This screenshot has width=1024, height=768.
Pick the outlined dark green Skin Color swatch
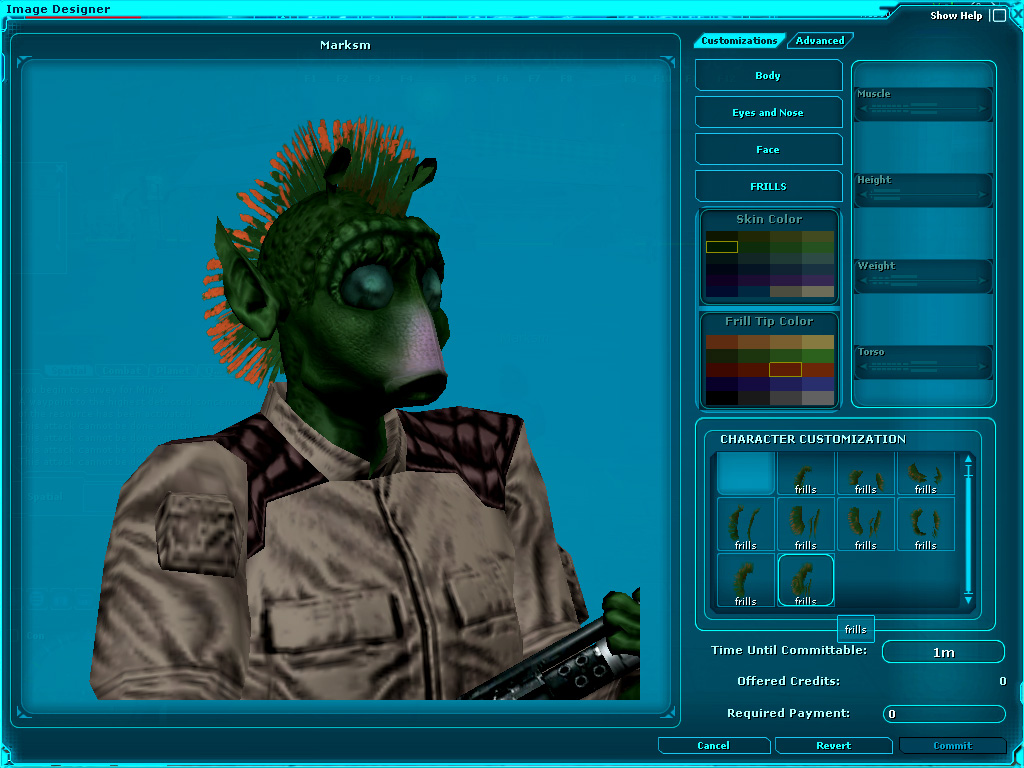(x=722, y=247)
